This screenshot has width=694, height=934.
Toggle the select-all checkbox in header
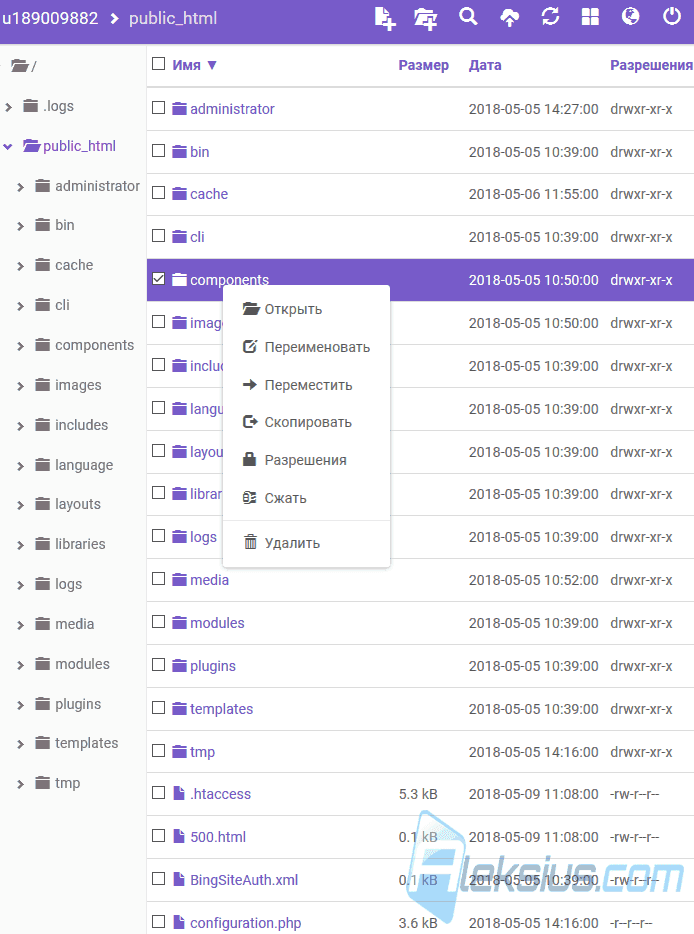click(x=158, y=64)
